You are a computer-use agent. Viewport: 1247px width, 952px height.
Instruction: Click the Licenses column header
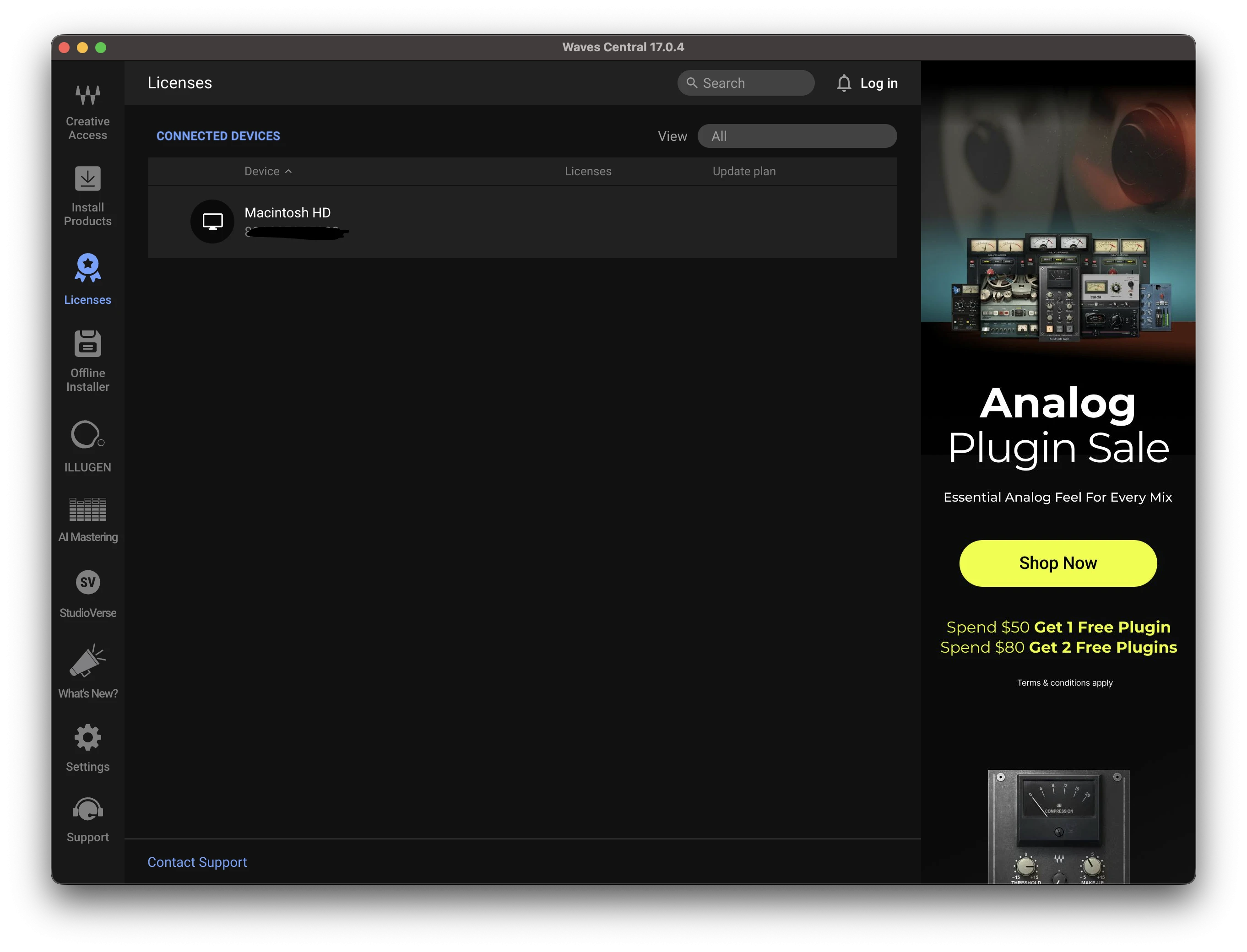point(588,171)
